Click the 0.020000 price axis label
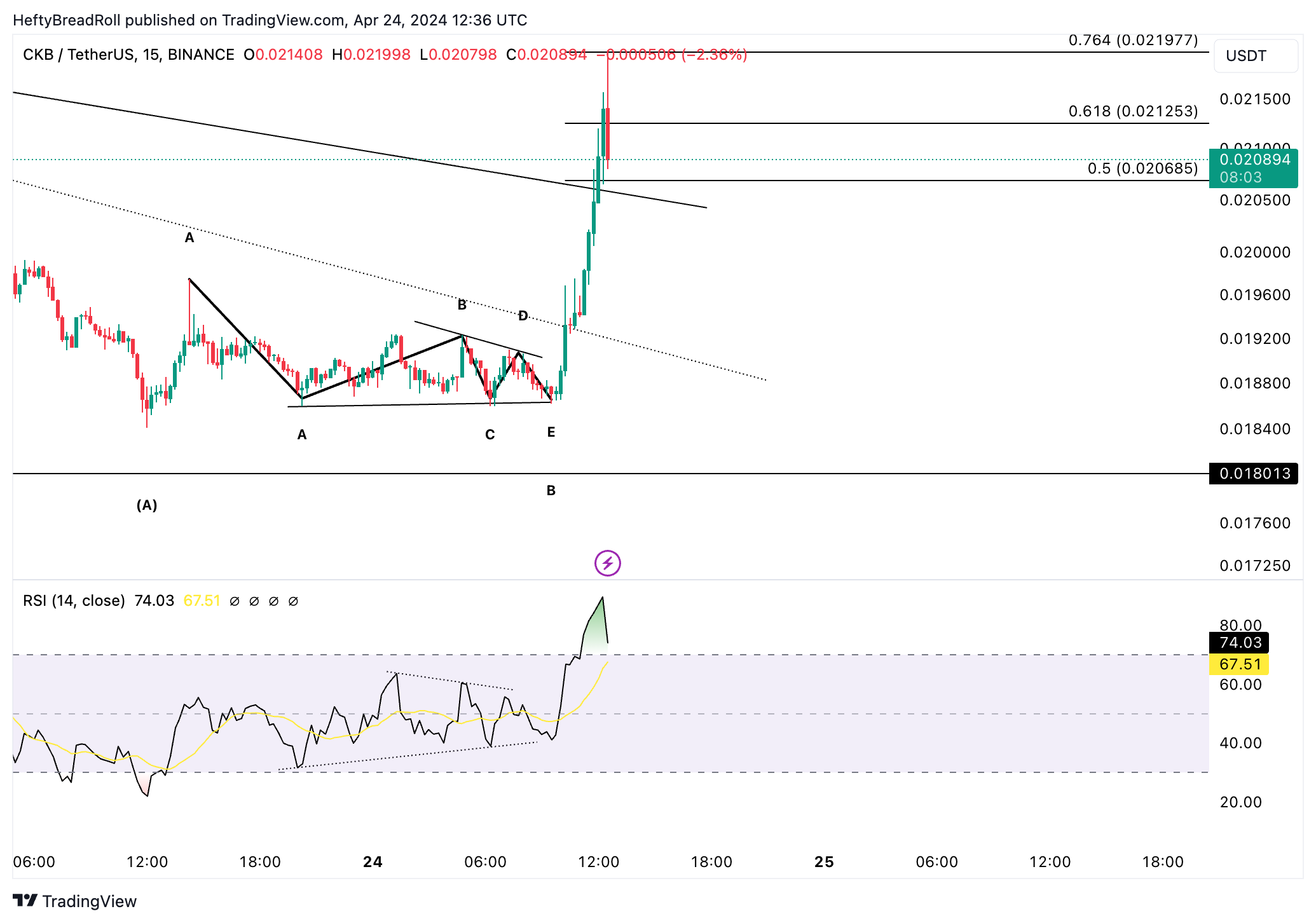Viewport: 1316px width, 923px height. 1255,252
